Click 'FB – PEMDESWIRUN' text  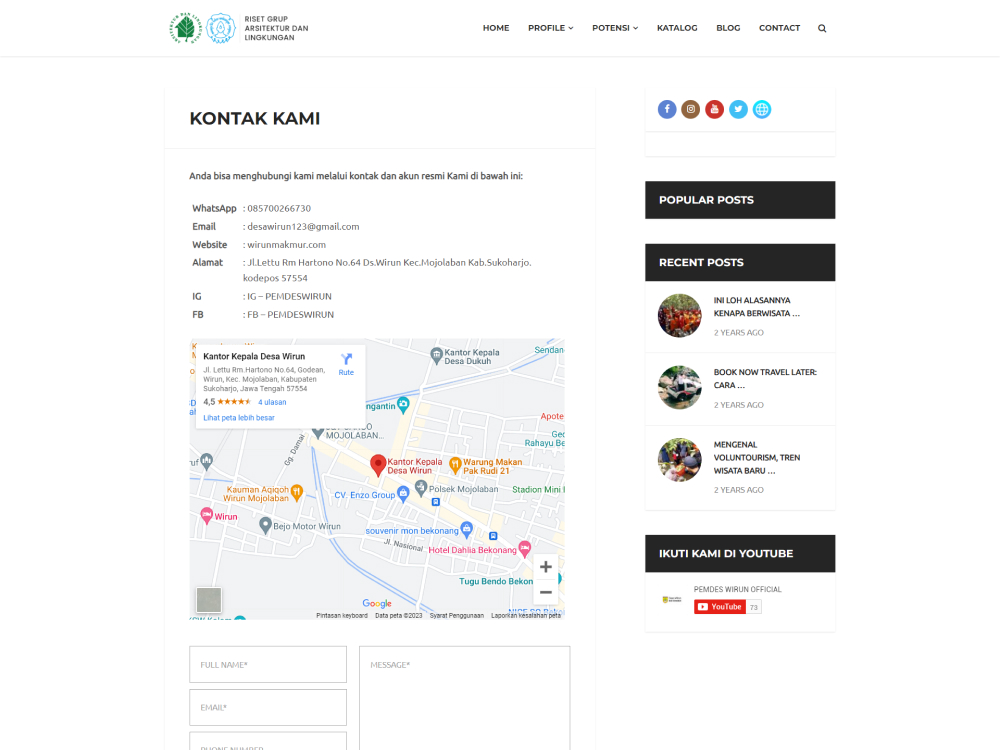pos(291,314)
